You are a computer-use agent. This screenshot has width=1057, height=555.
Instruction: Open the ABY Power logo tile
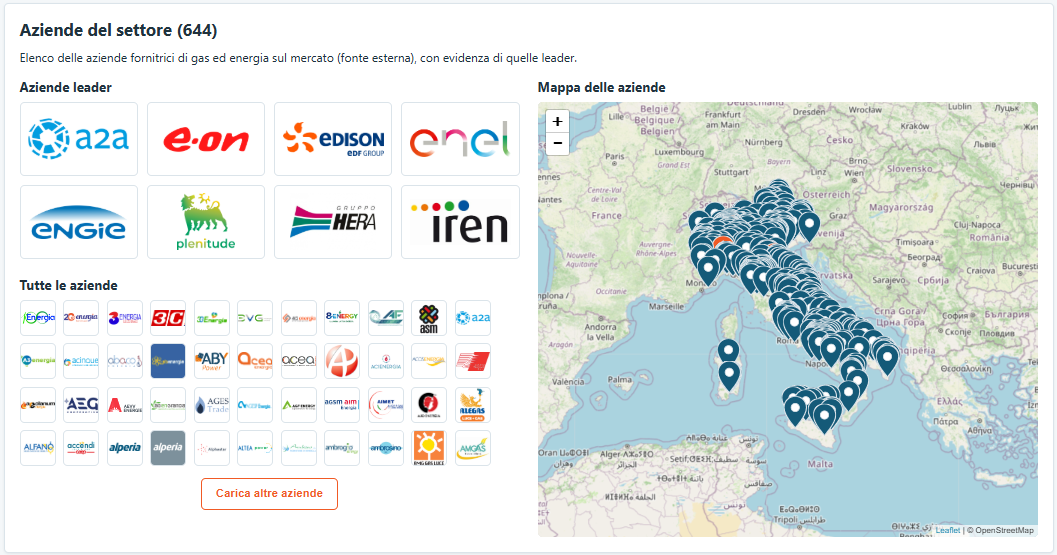[212, 361]
